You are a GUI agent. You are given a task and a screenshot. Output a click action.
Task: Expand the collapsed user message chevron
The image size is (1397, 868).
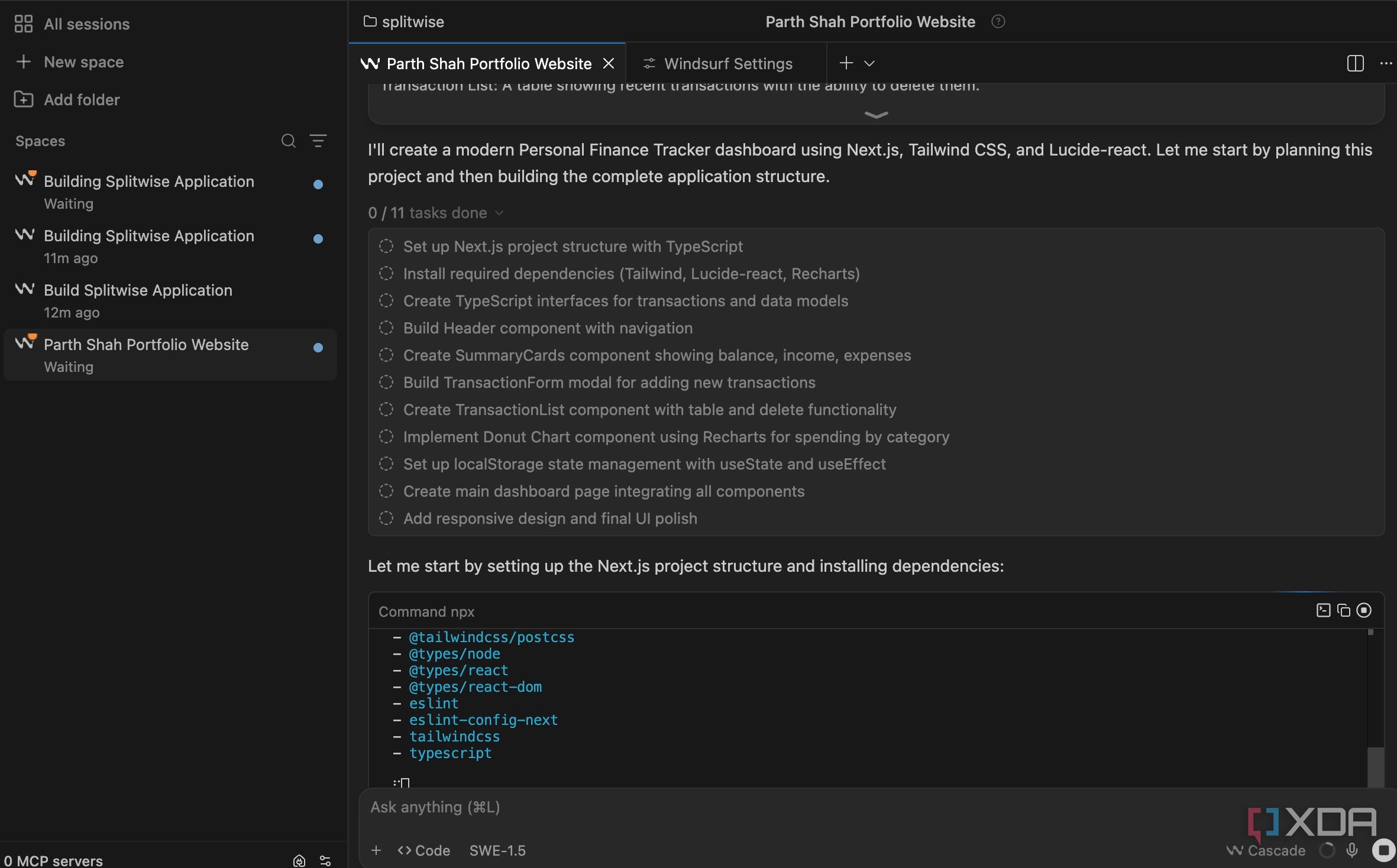click(x=876, y=115)
